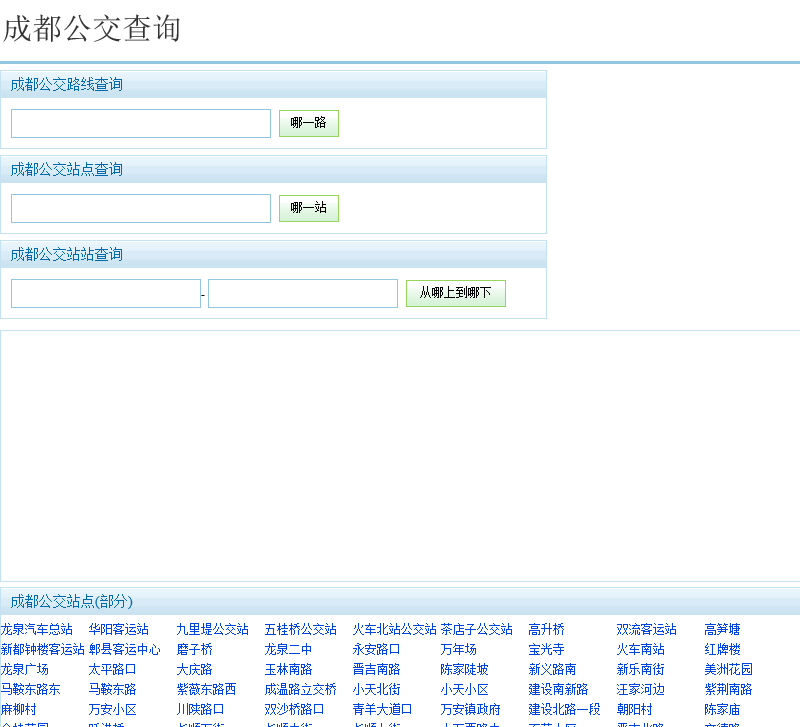
Task: Open the 双流客运站 link
Action: tap(646, 630)
